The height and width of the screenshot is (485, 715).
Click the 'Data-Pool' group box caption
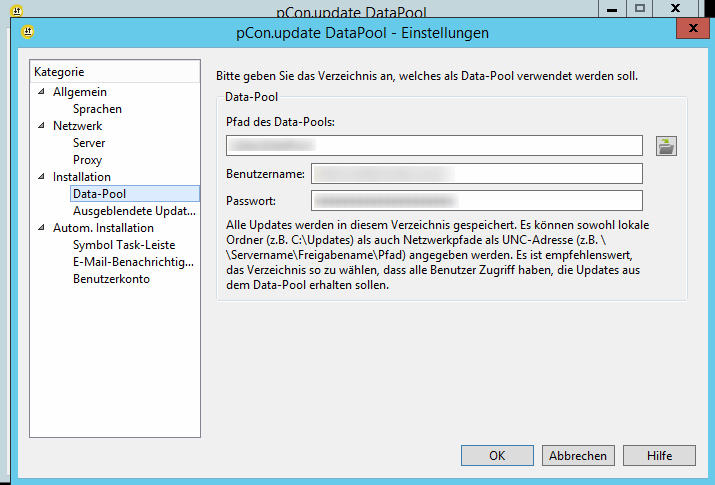[x=251, y=97]
